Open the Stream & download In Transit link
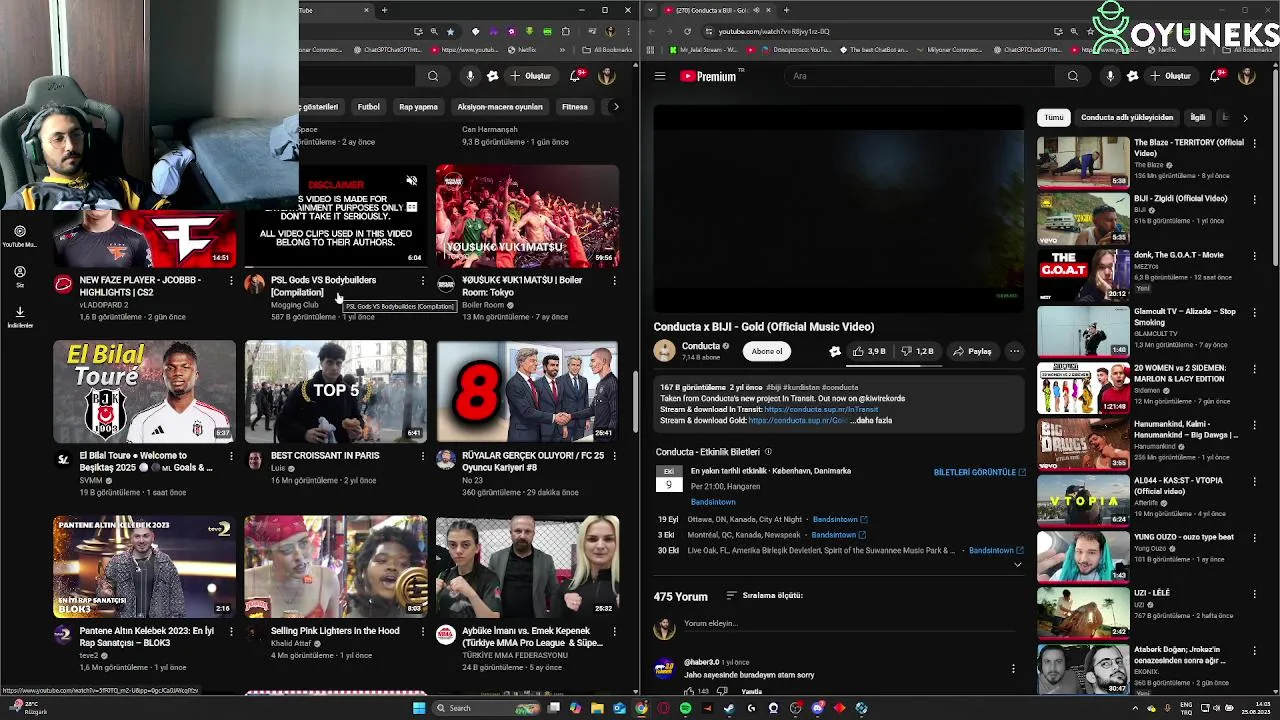Screen dimensions: 1280x720 [x=821, y=410]
